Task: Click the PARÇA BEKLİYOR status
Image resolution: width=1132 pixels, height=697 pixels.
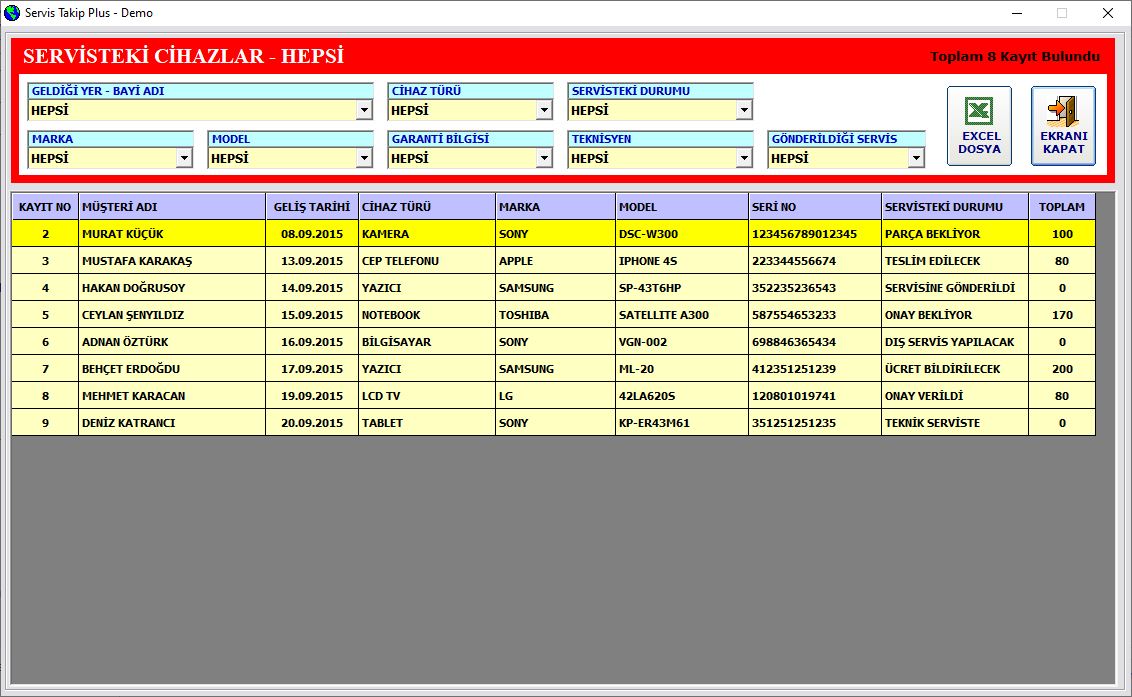Action: pos(954,234)
